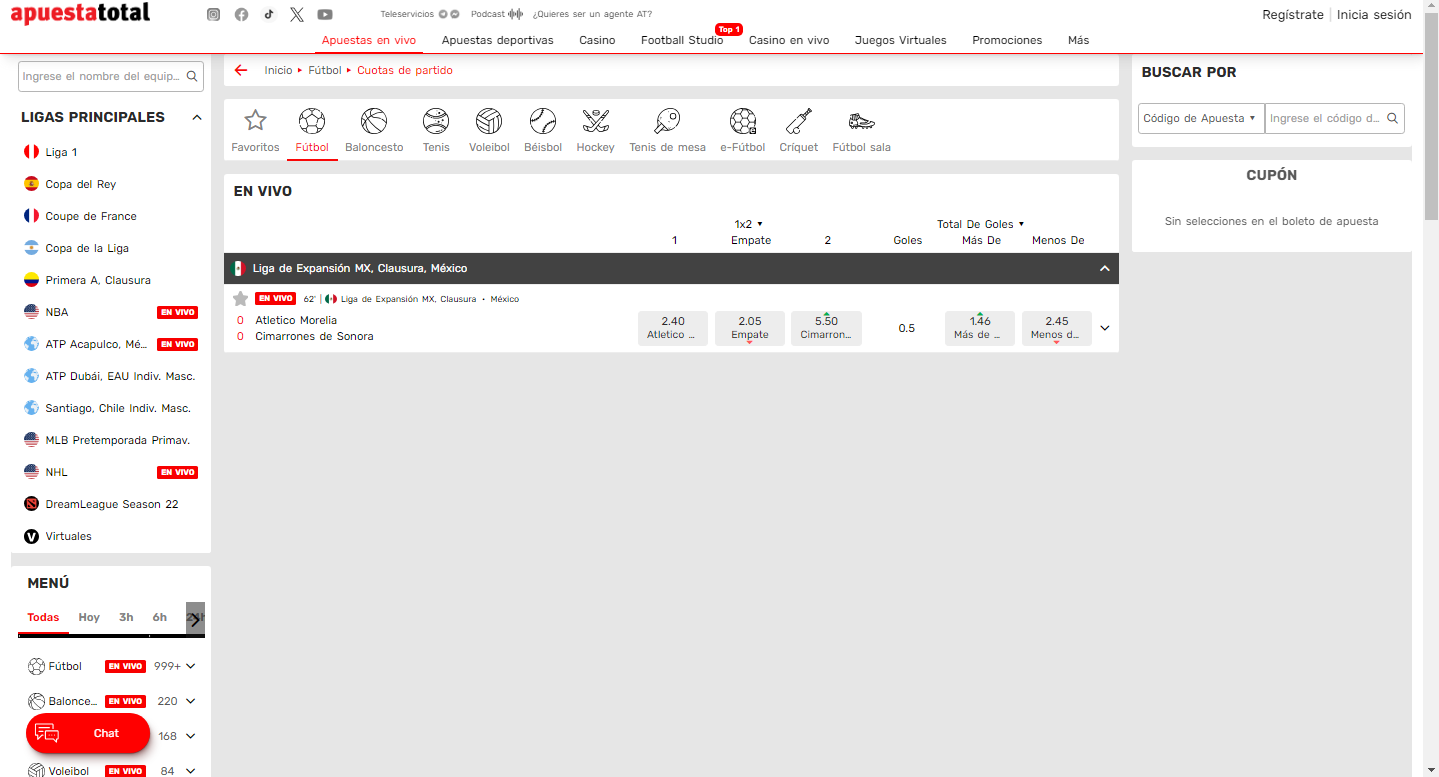
Task: Bet 2.45 on Menos de goals
Action: click(1057, 328)
